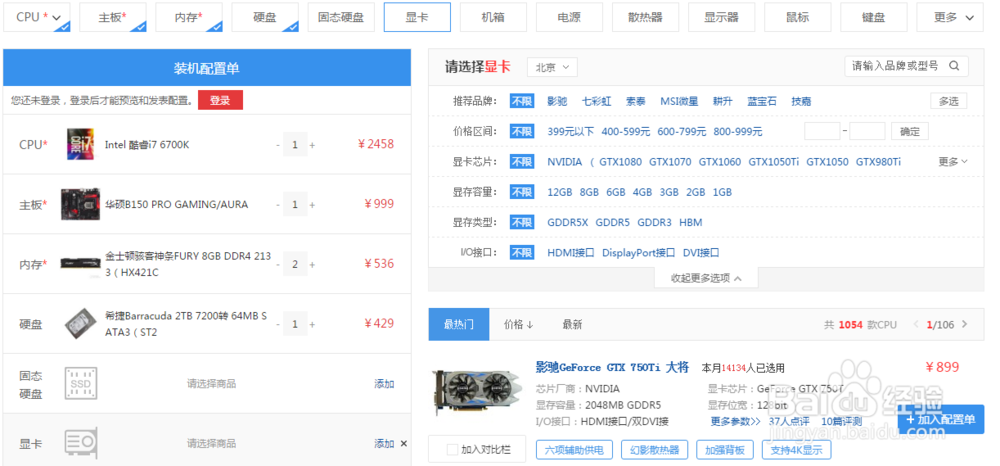Screen dimensions: 1000x466
Task: Expand 更多 graphics chip options
Action: tap(953, 161)
